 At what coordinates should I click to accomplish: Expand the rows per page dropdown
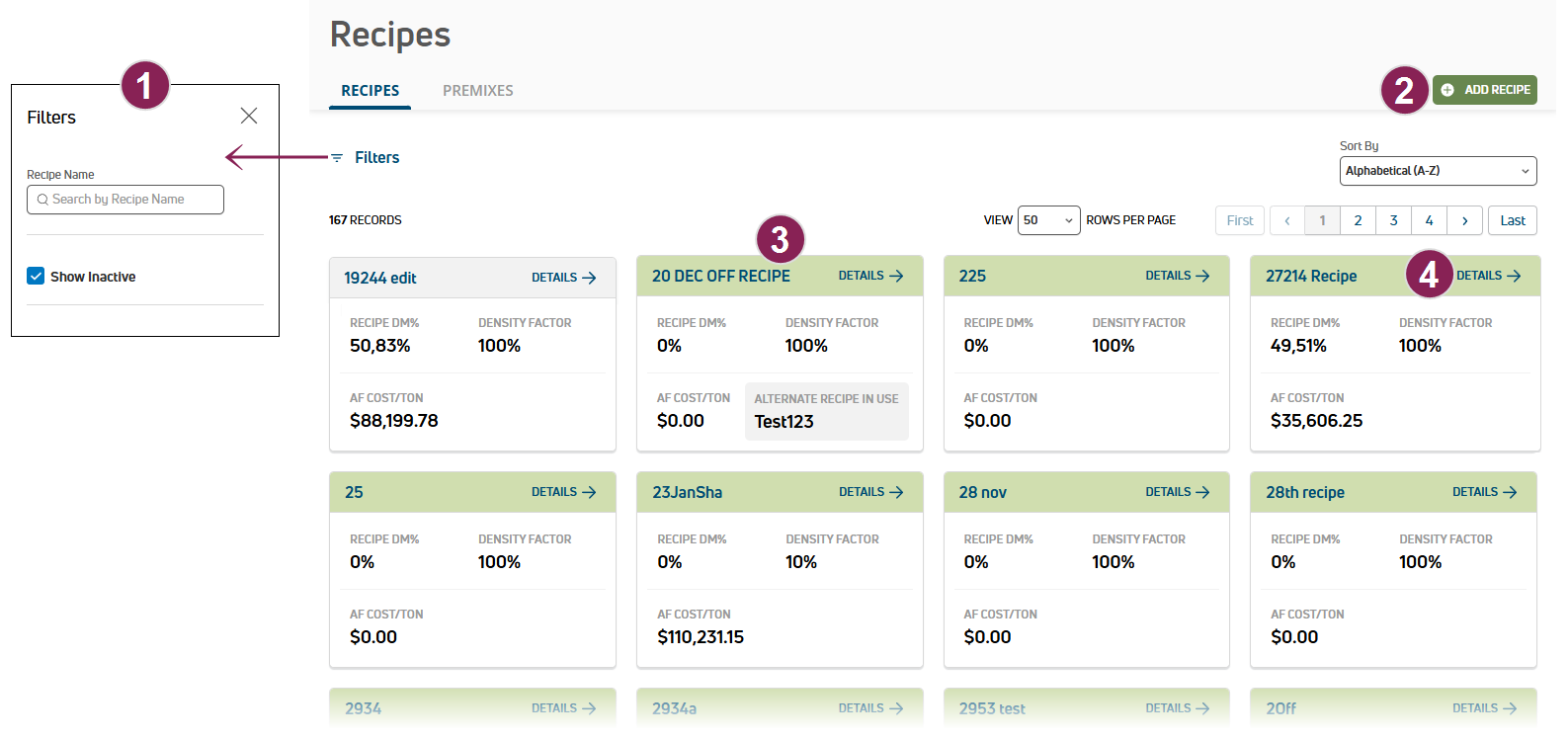1048,220
